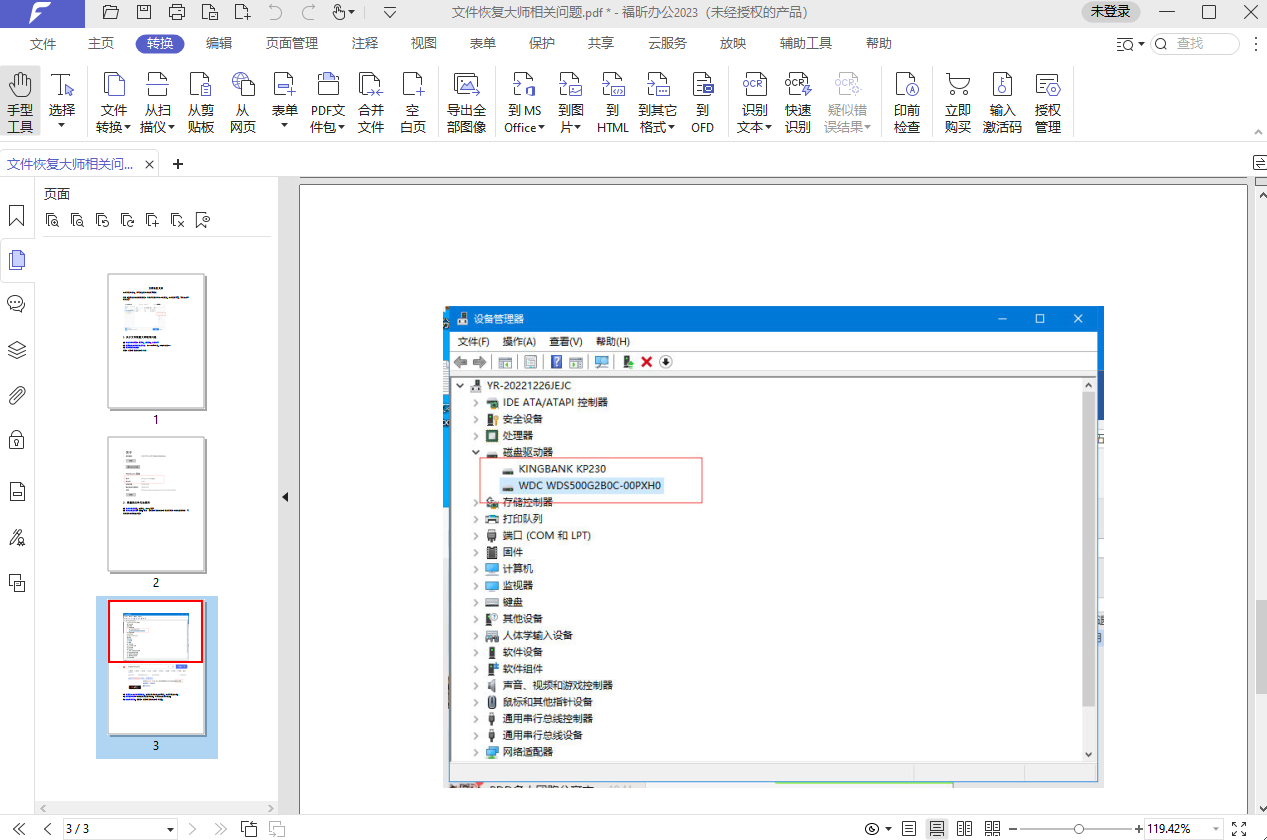Select the 手型工具 hand tool
The image size is (1267, 840).
20,102
